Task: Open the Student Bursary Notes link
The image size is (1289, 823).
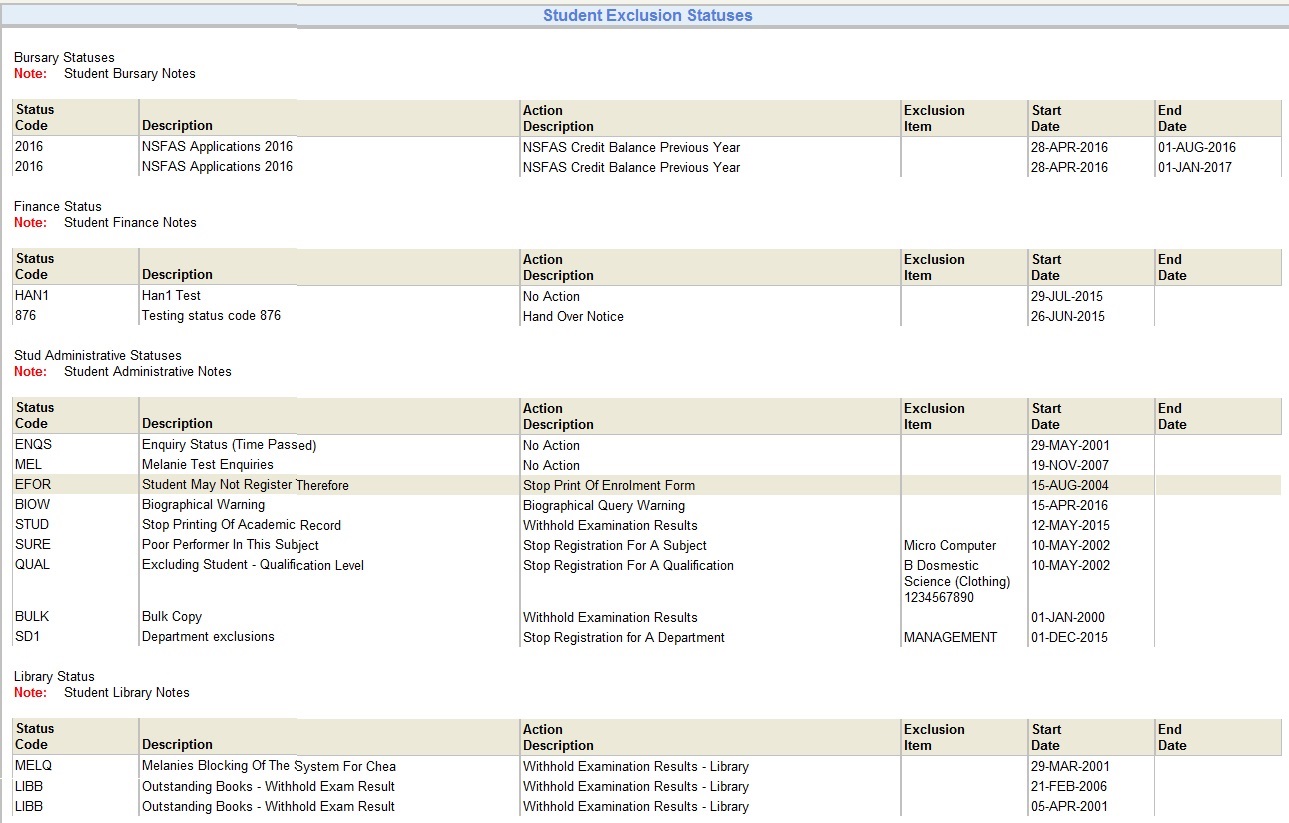Action: coord(128,73)
